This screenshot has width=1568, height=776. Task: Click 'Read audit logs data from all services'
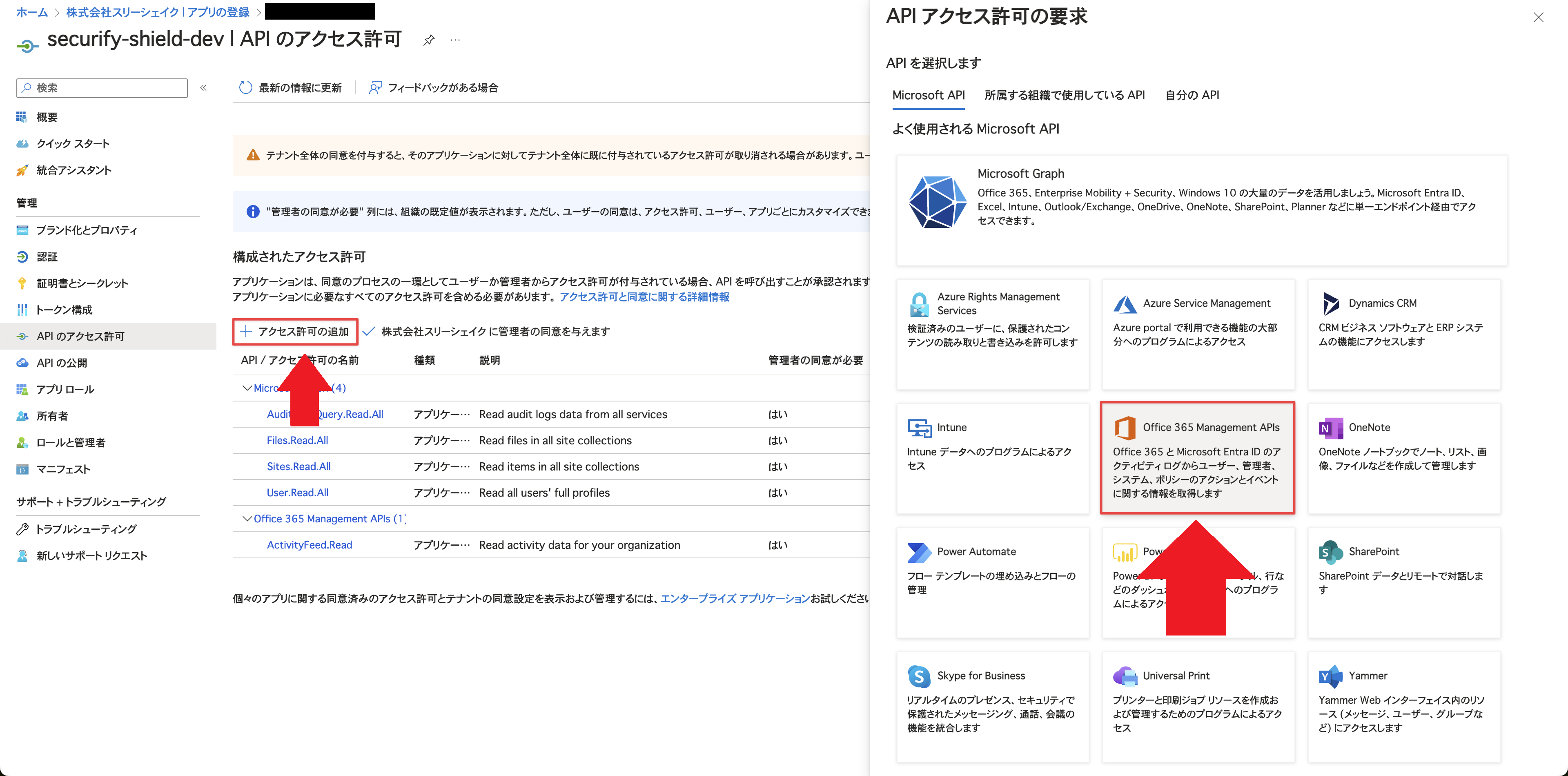coord(573,415)
